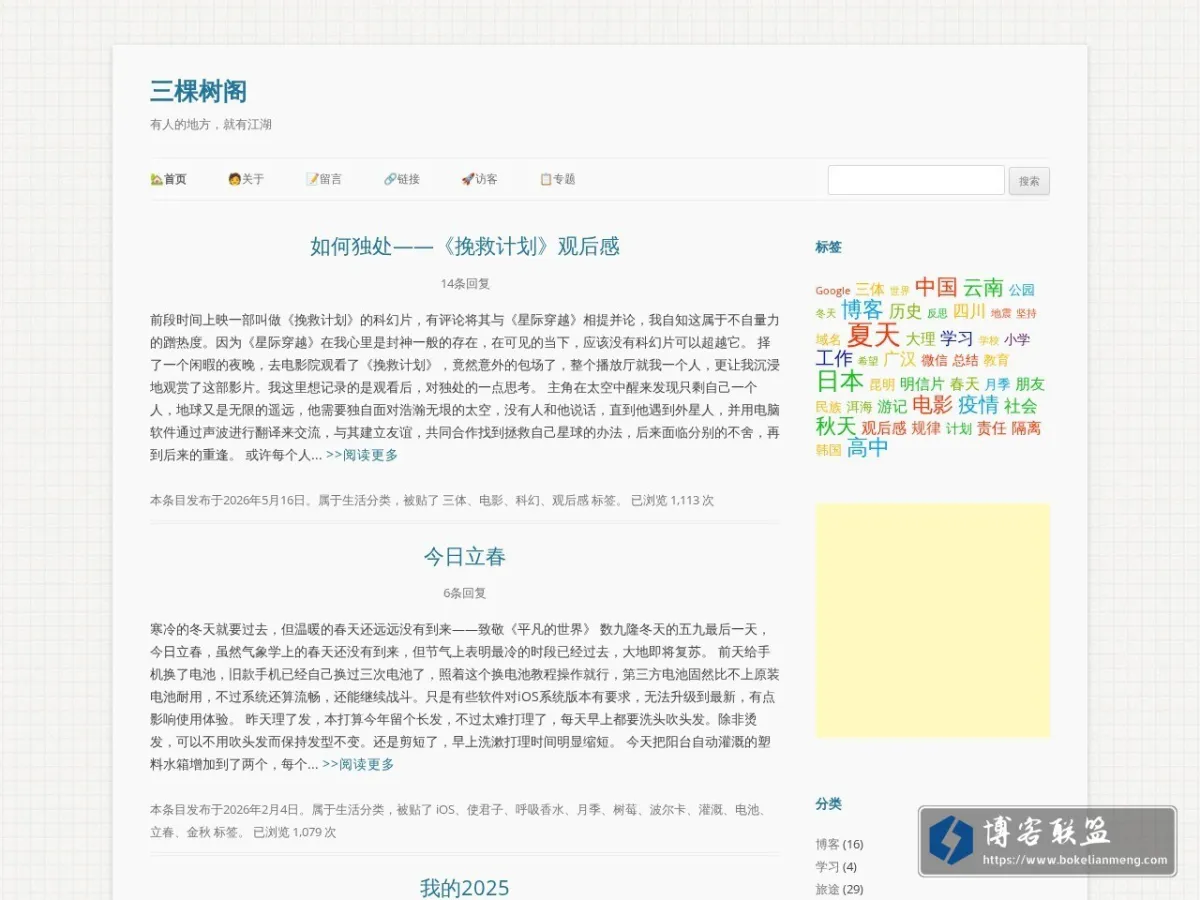Open the 我的2025 post title
The image size is (1200, 900).
[465, 887]
